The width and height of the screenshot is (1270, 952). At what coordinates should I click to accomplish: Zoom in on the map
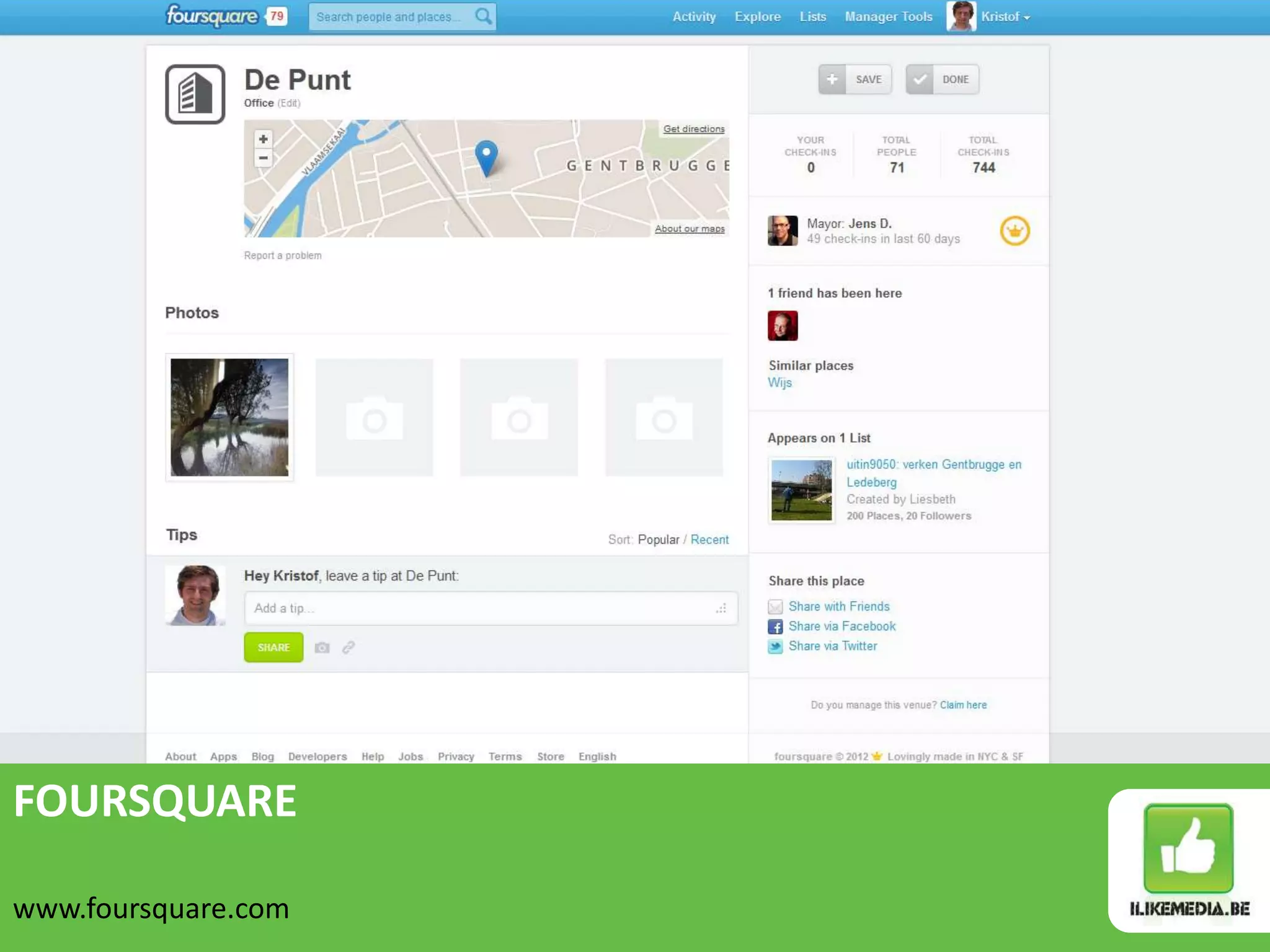(x=264, y=139)
